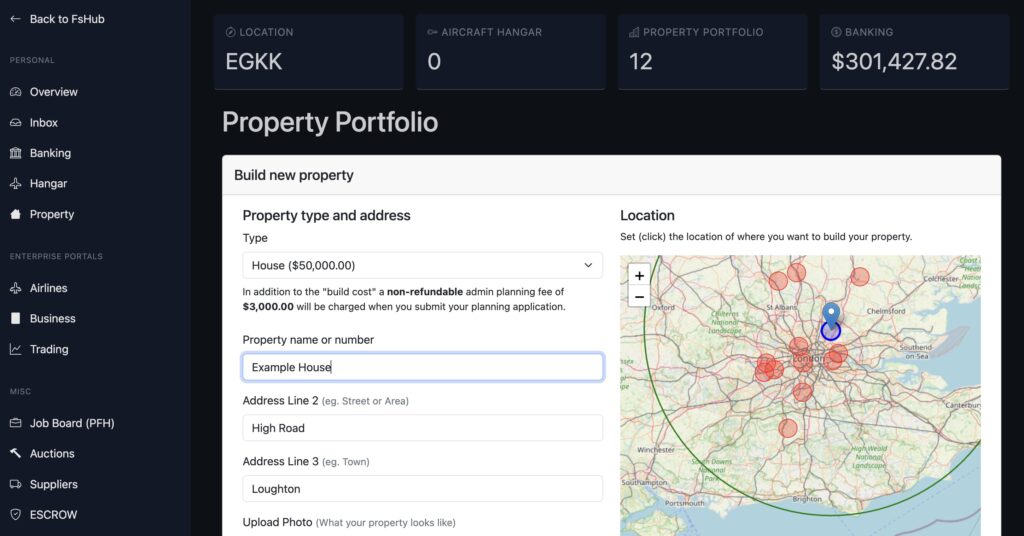
Task: Click the Banking building icon
Action: point(15,153)
